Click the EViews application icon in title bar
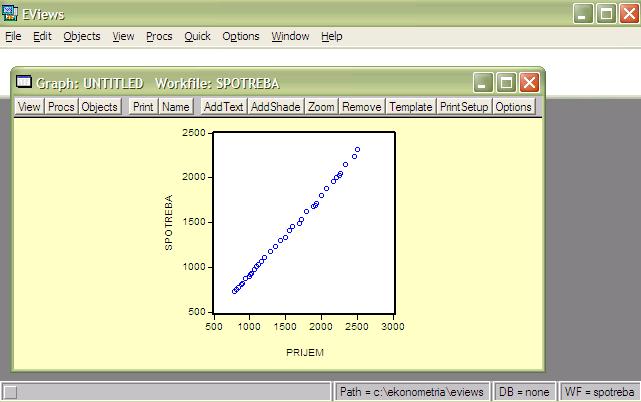Screen dimensions: 641x402 pyautogui.click(x=11, y=13)
